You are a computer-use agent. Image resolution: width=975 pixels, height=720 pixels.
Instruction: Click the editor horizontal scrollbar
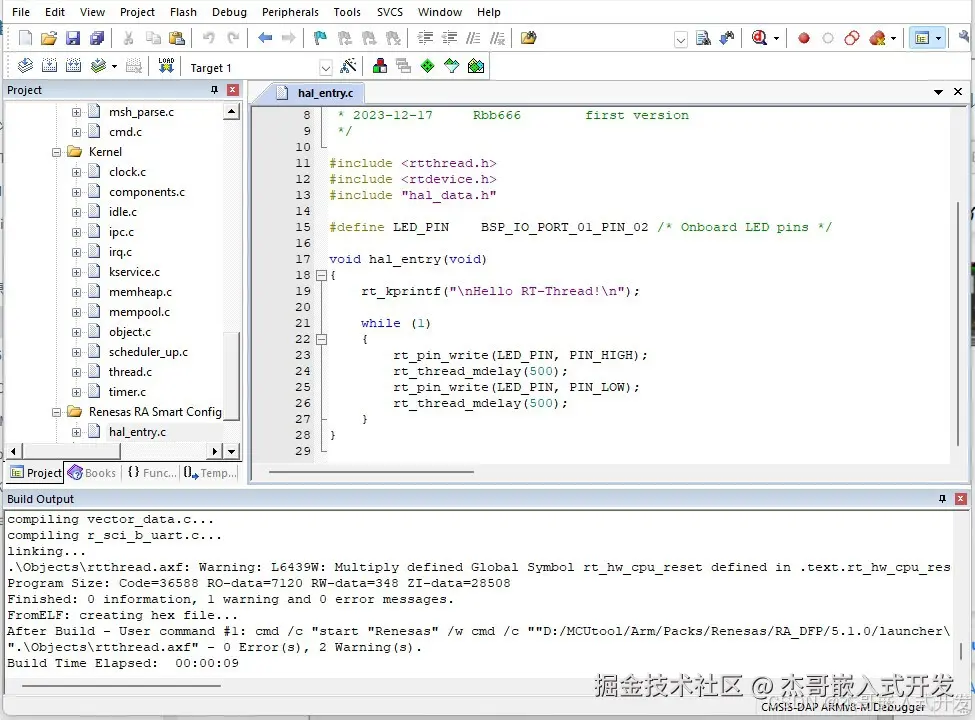tap(371, 472)
